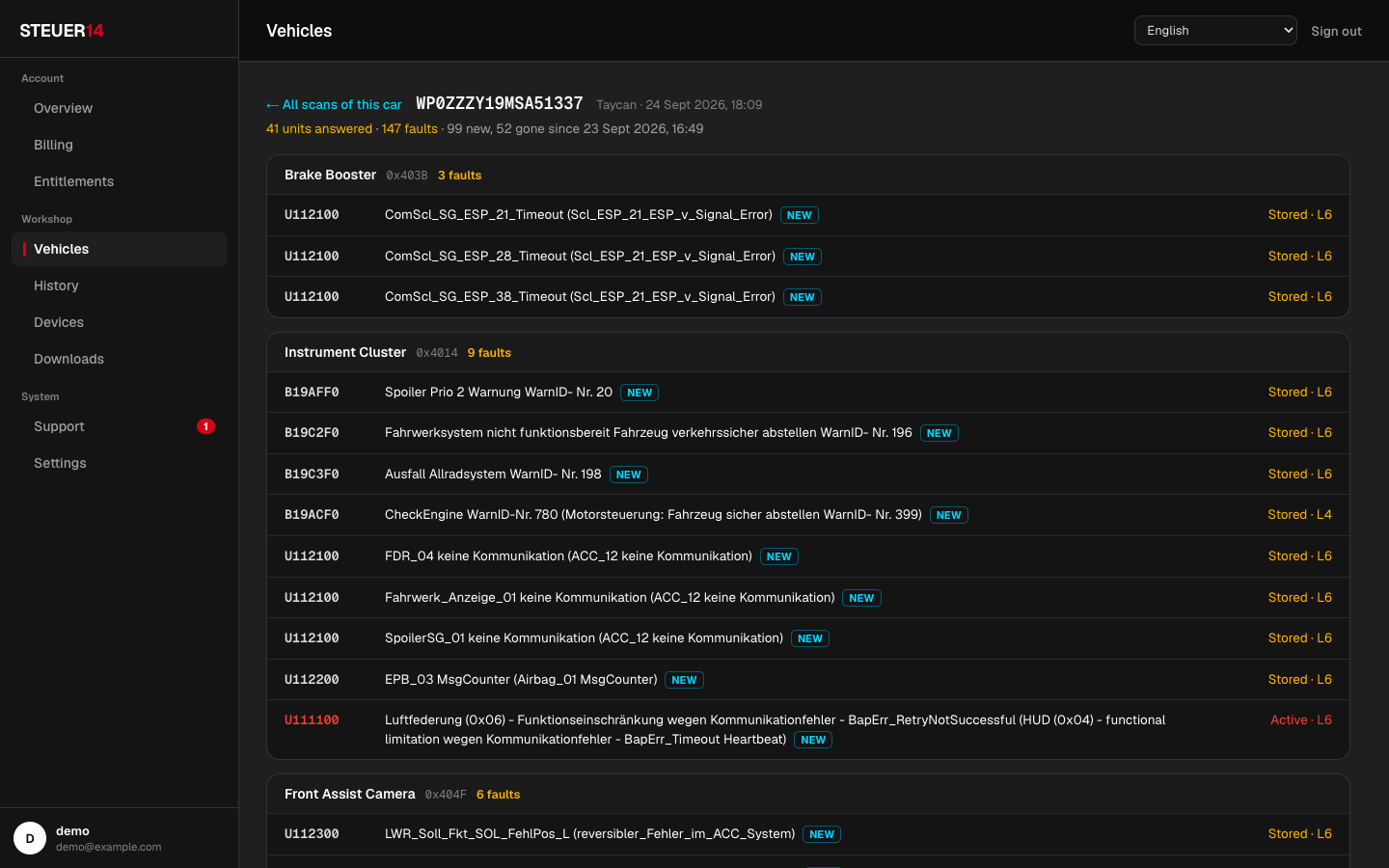The height and width of the screenshot is (868, 1389).
Task: Click the Support notification badge
Action: pos(205,426)
